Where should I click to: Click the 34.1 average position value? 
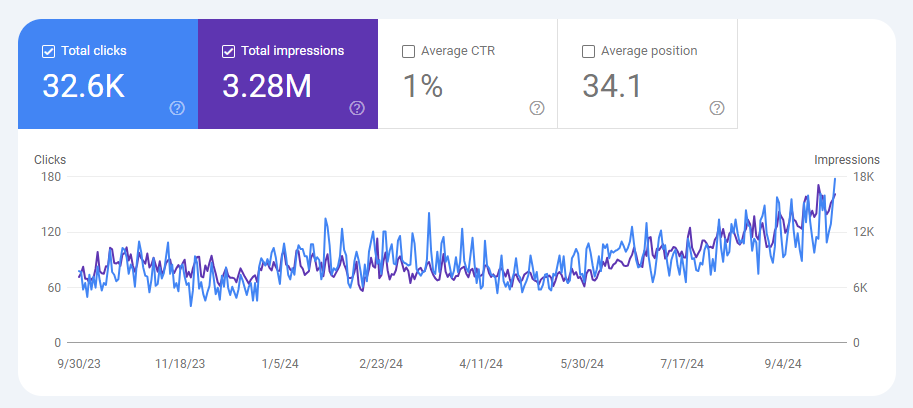(611, 86)
